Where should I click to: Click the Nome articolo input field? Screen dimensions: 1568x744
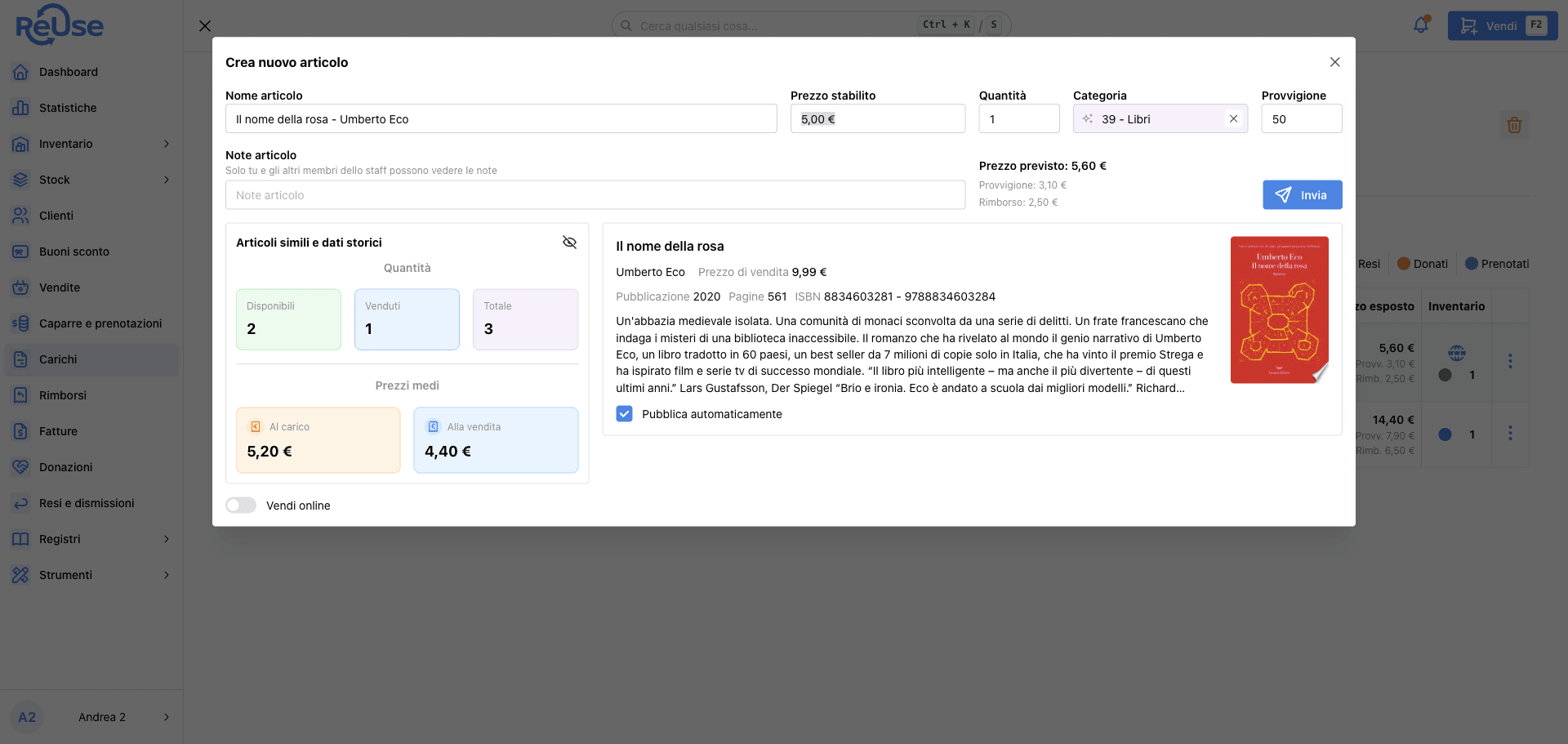coord(501,119)
